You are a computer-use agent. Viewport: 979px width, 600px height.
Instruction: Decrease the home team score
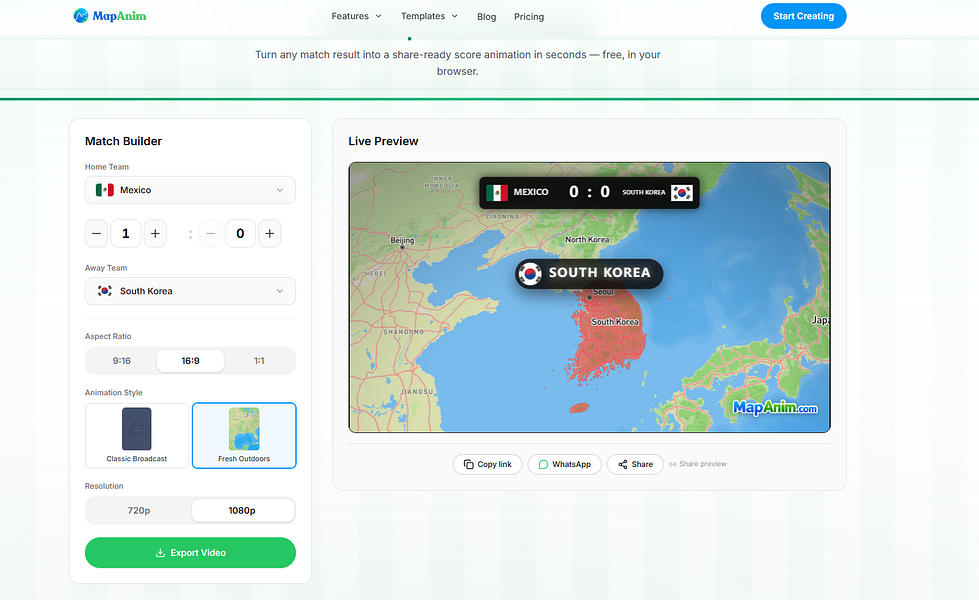(96, 234)
